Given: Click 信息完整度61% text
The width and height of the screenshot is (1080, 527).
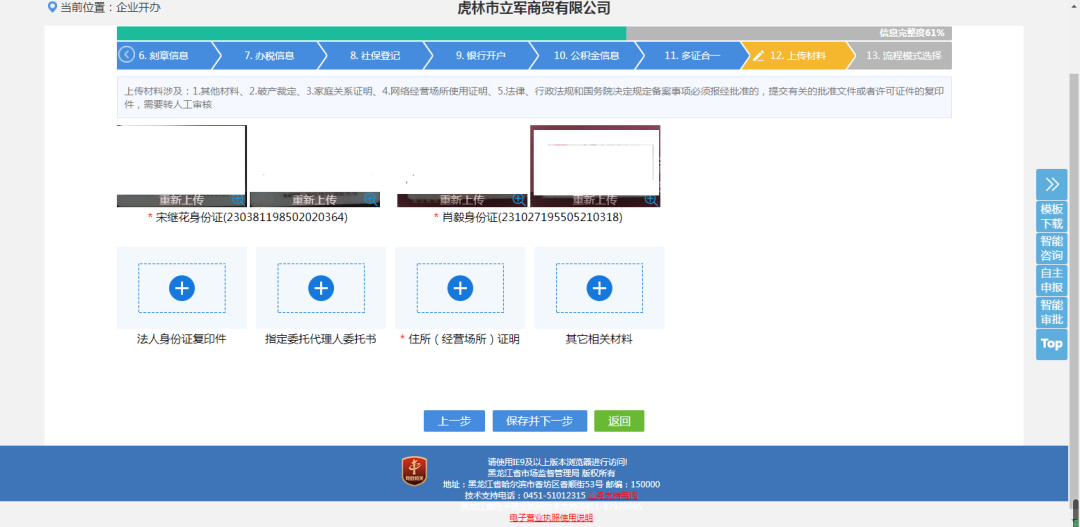Looking at the screenshot, I should tap(911, 33).
